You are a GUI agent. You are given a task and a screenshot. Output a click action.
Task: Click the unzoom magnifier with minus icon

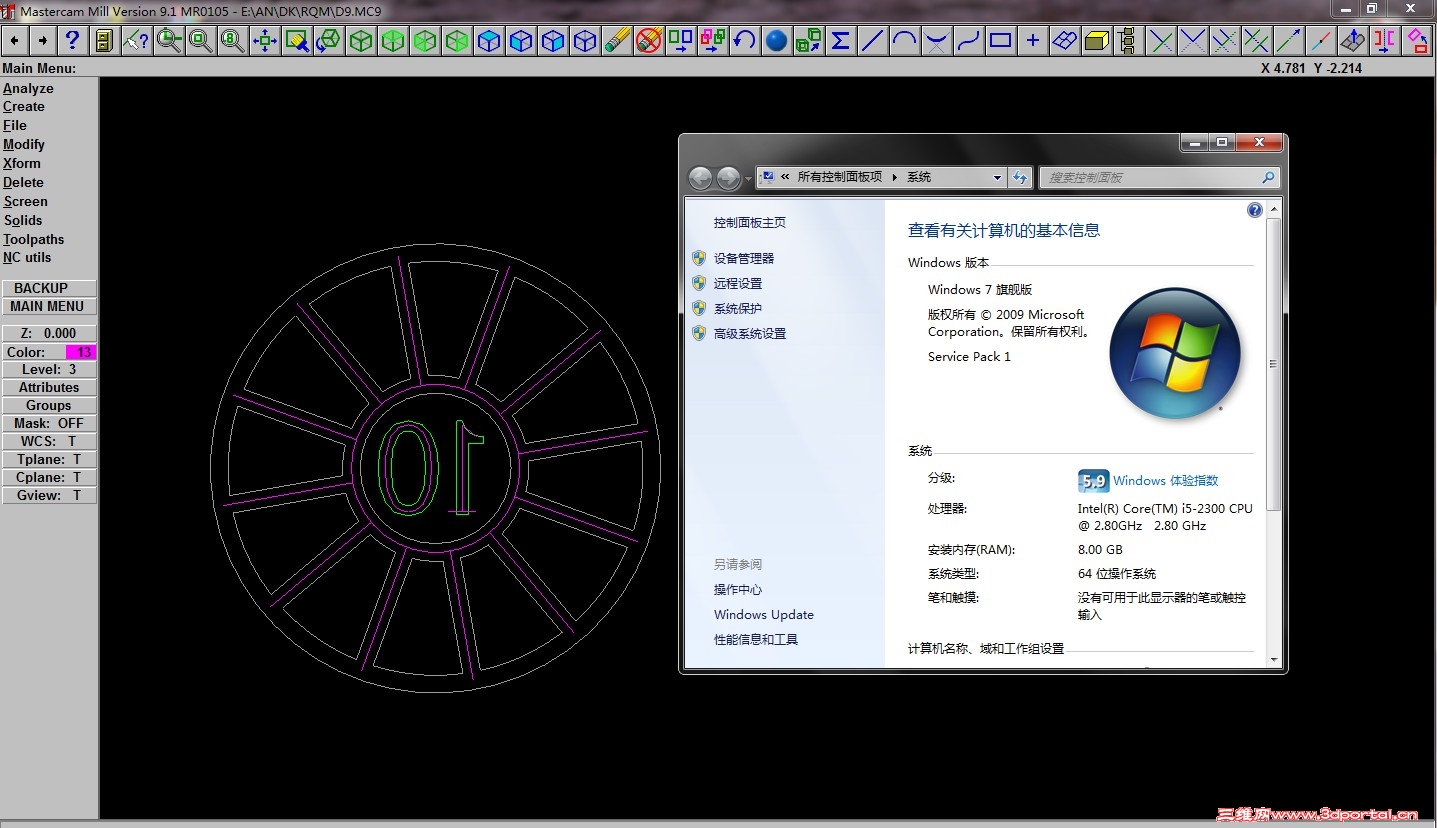(169, 41)
